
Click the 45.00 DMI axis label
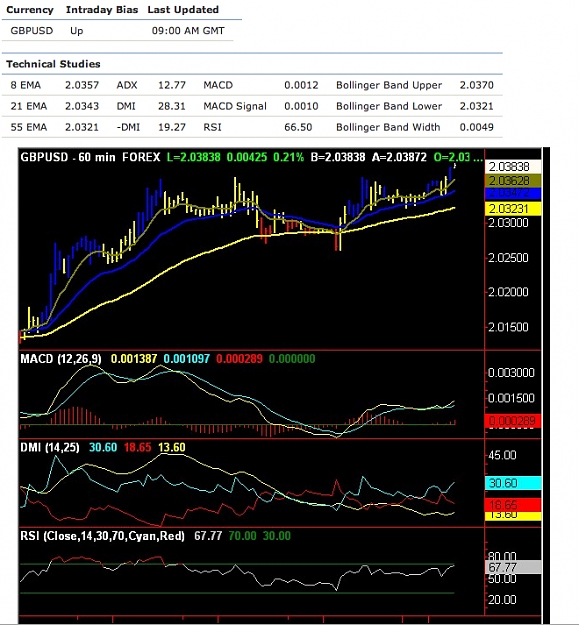(x=502, y=455)
